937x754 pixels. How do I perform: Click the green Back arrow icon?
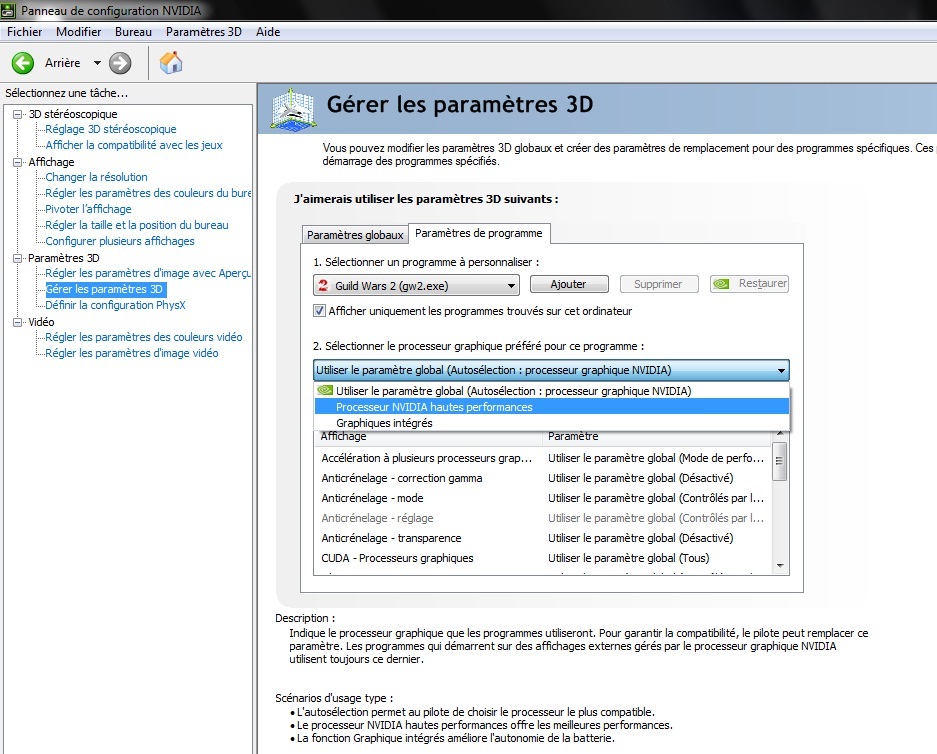coord(23,63)
